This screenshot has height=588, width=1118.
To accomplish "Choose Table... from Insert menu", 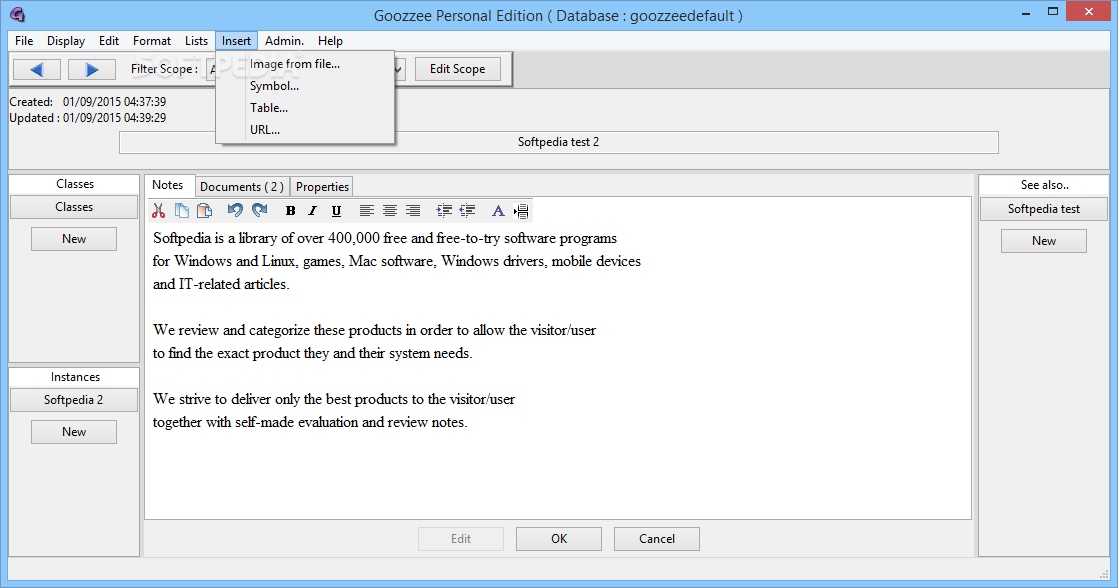I will click(x=305, y=108).
